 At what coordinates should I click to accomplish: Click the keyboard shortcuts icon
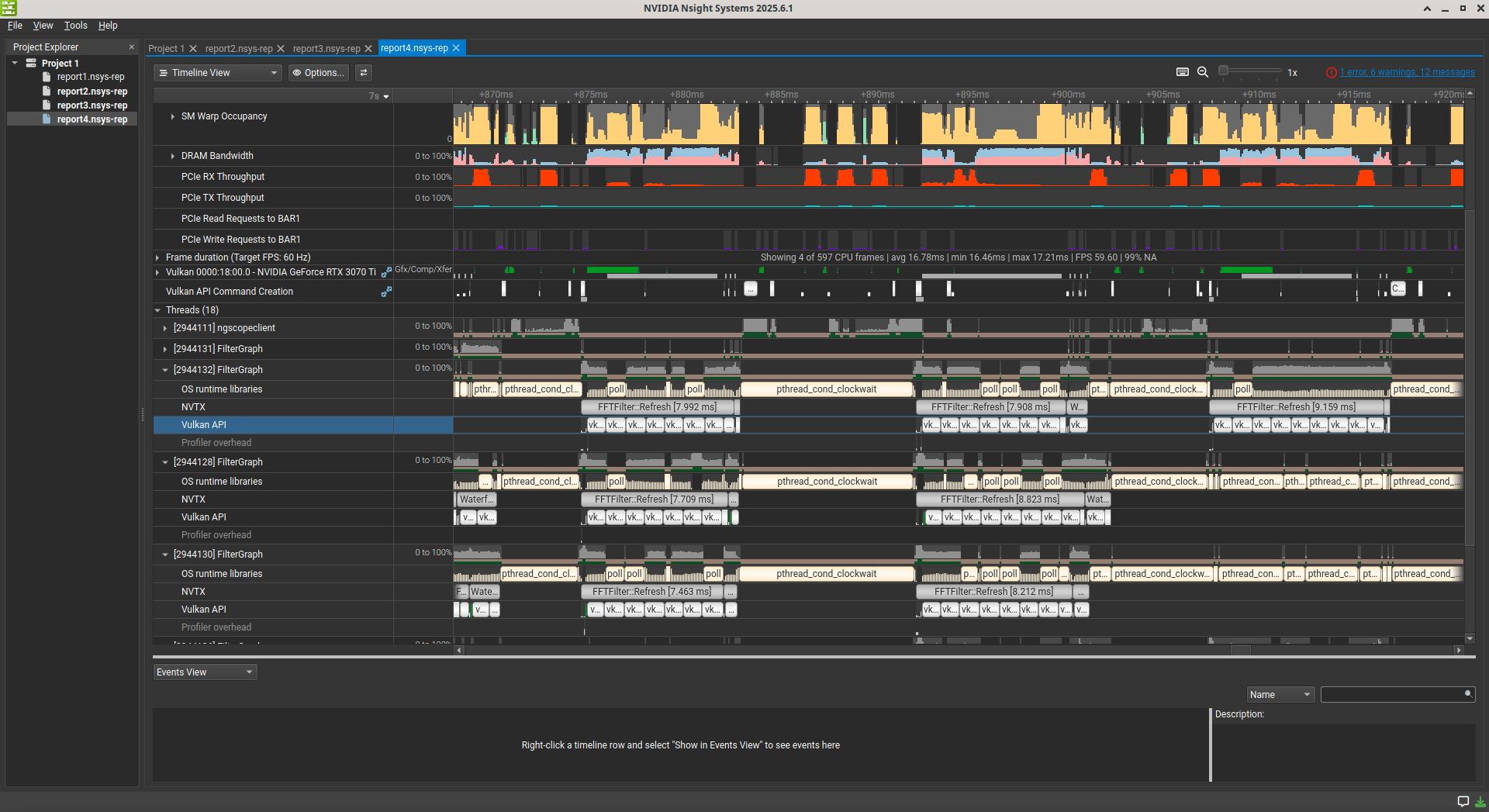(x=1183, y=72)
